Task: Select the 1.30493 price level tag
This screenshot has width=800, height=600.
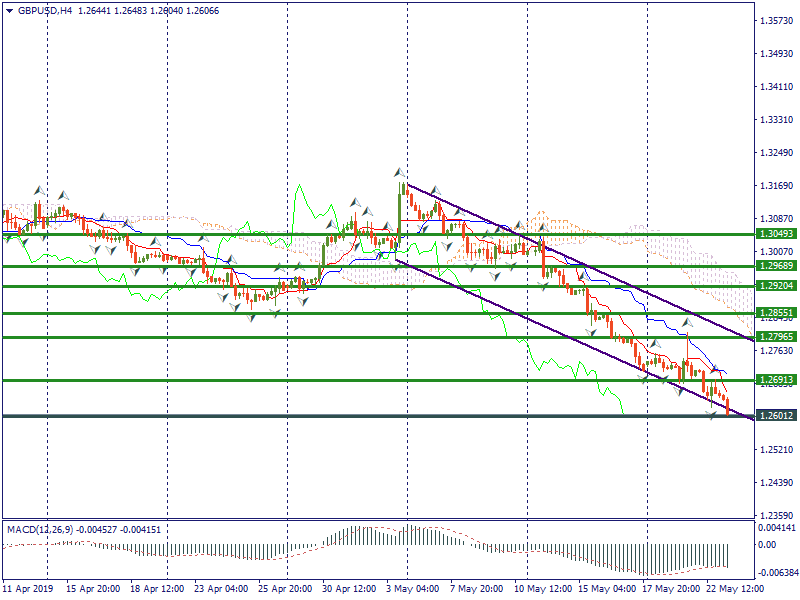Action: [x=776, y=234]
